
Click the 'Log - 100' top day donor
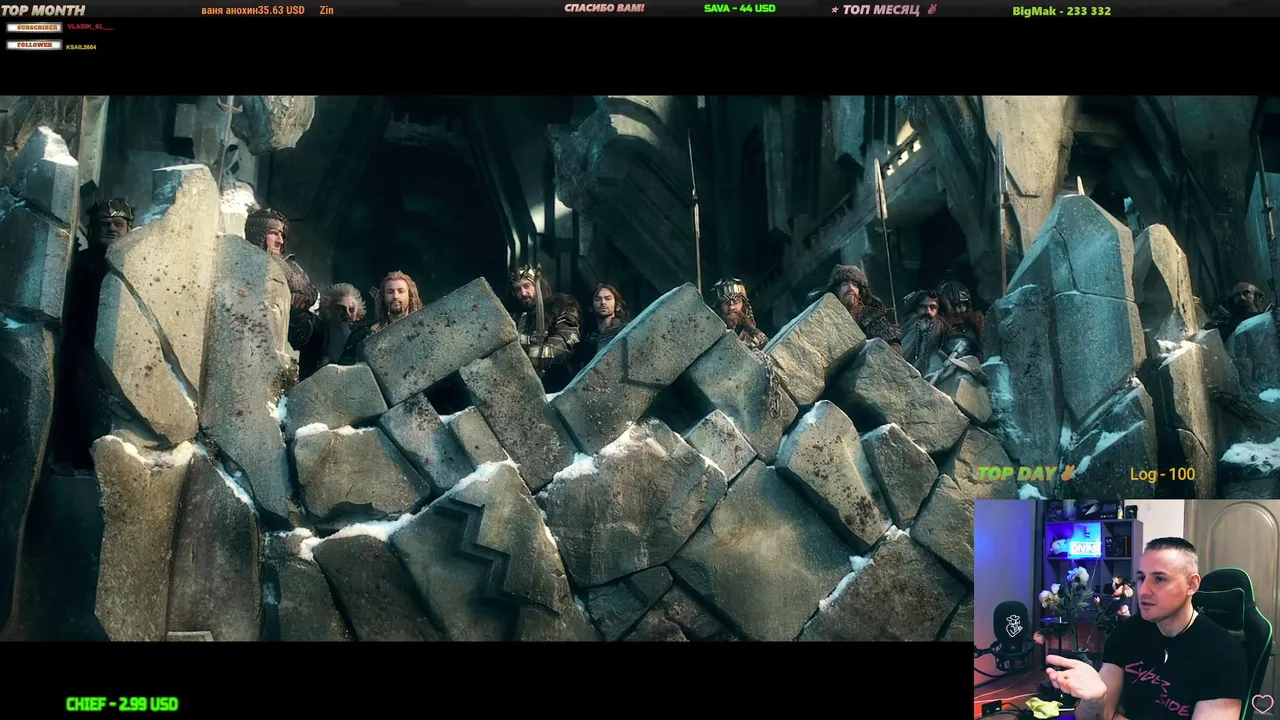tap(1162, 474)
